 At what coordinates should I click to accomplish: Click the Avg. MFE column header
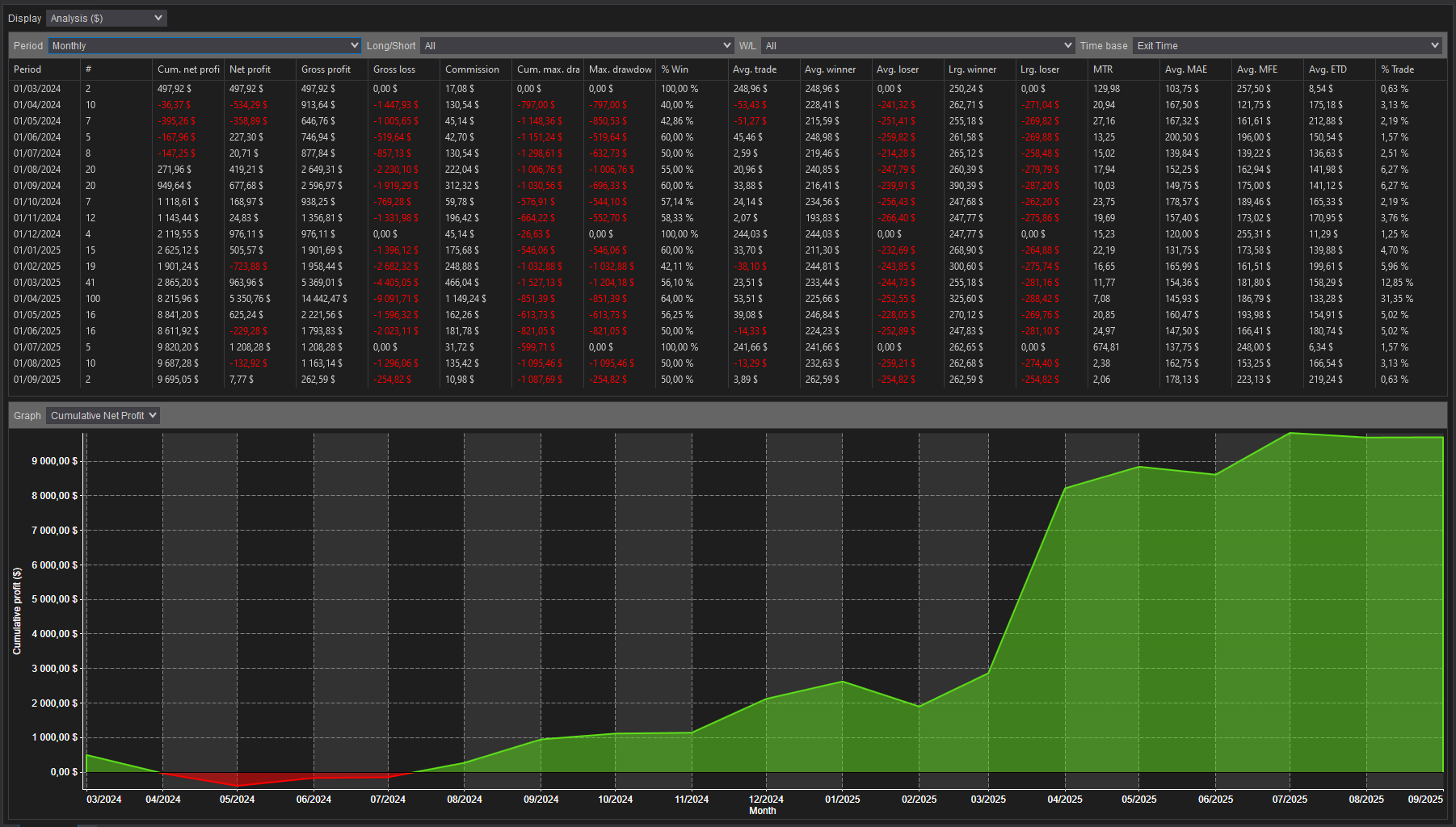1266,69
